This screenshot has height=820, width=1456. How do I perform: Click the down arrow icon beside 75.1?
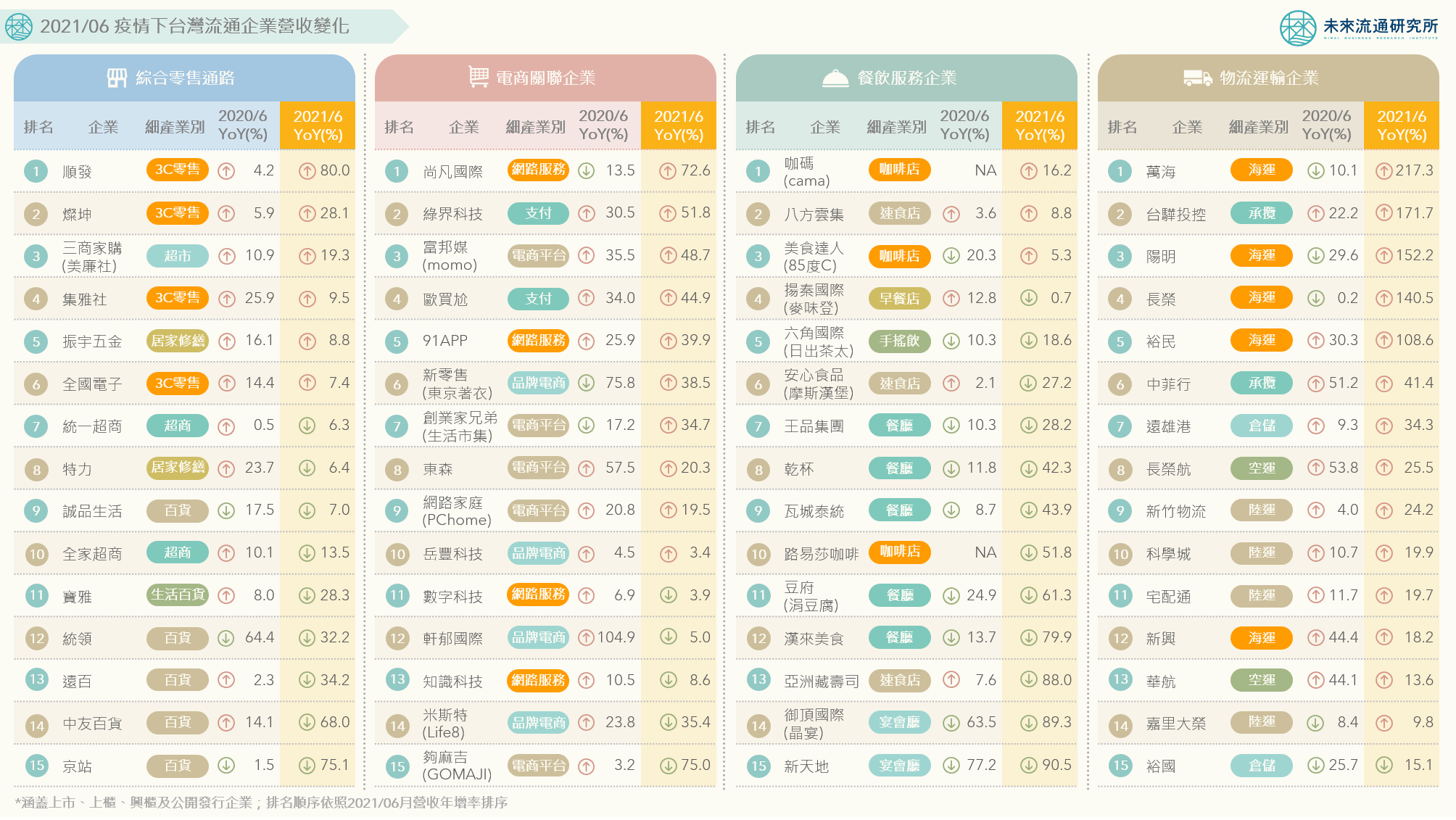pos(307,766)
